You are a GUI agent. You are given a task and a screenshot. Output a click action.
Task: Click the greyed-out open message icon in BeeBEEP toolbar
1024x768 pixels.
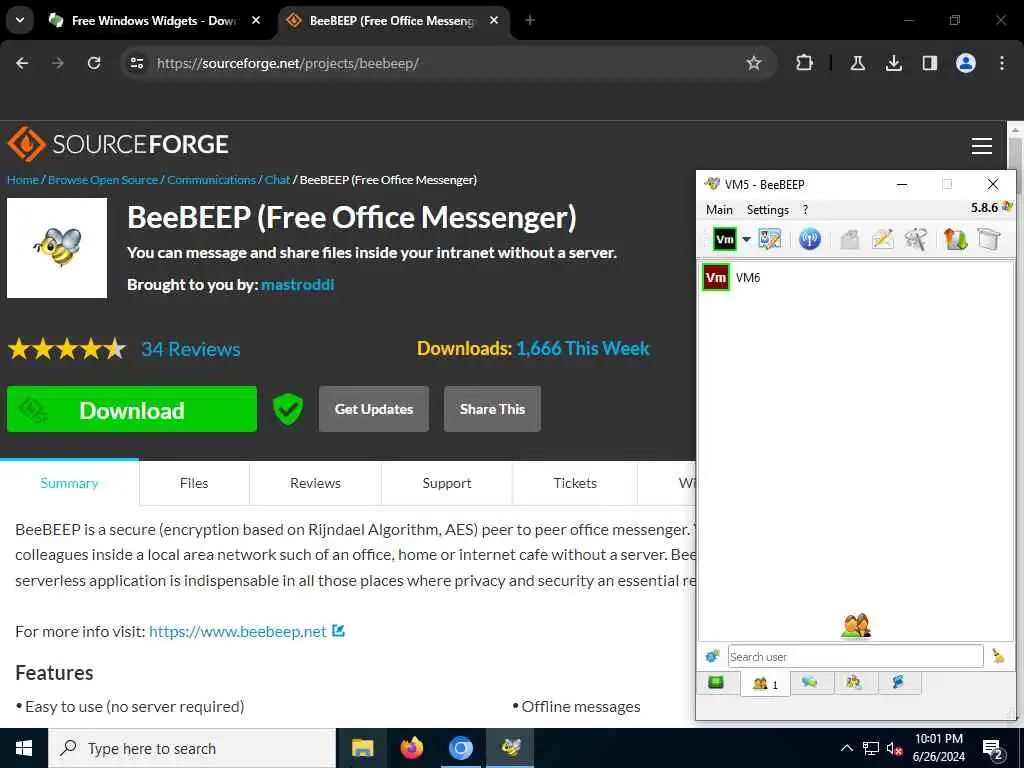tap(849, 239)
